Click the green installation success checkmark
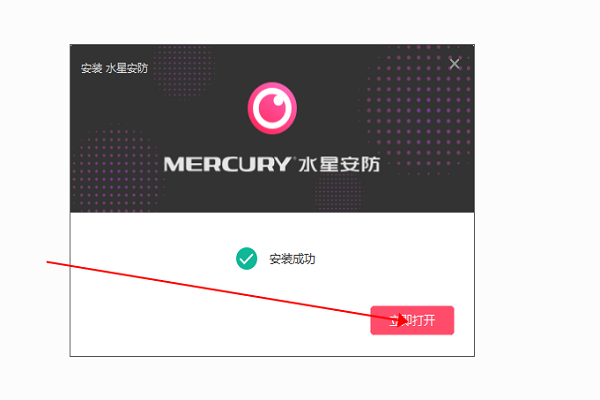600x400 pixels. pyautogui.click(x=246, y=258)
